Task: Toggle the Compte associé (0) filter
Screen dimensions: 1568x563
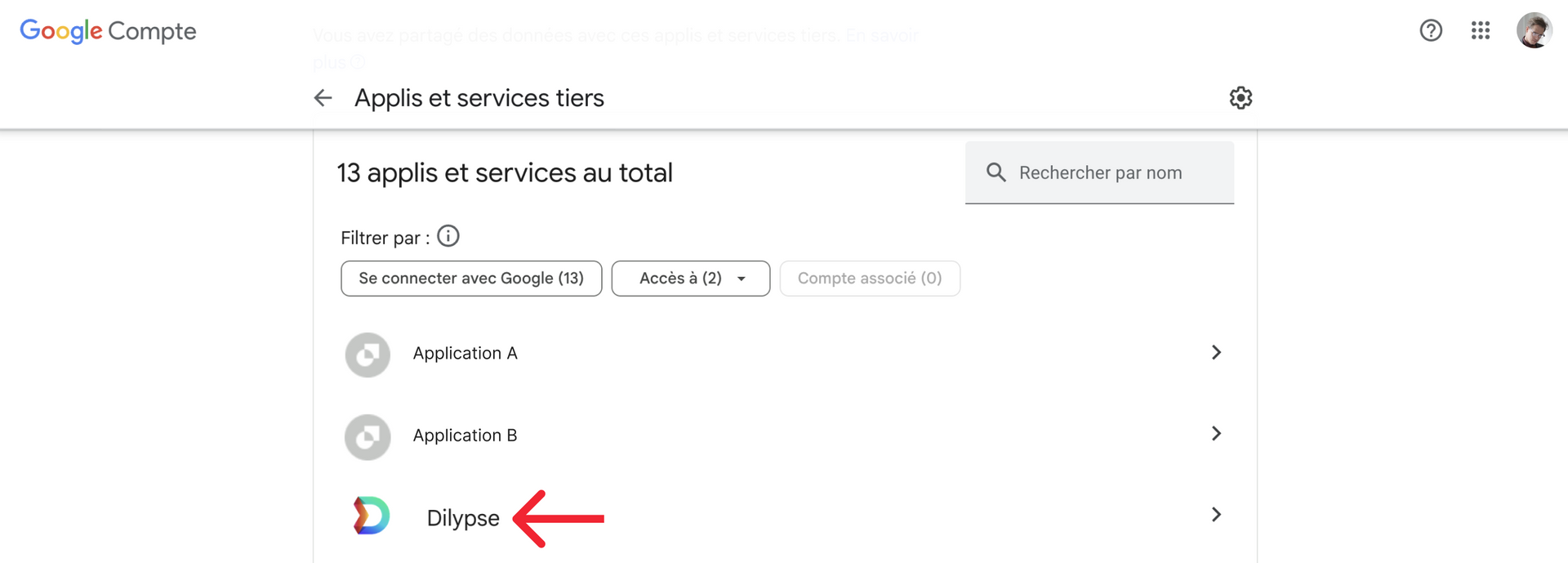Action: [870, 279]
